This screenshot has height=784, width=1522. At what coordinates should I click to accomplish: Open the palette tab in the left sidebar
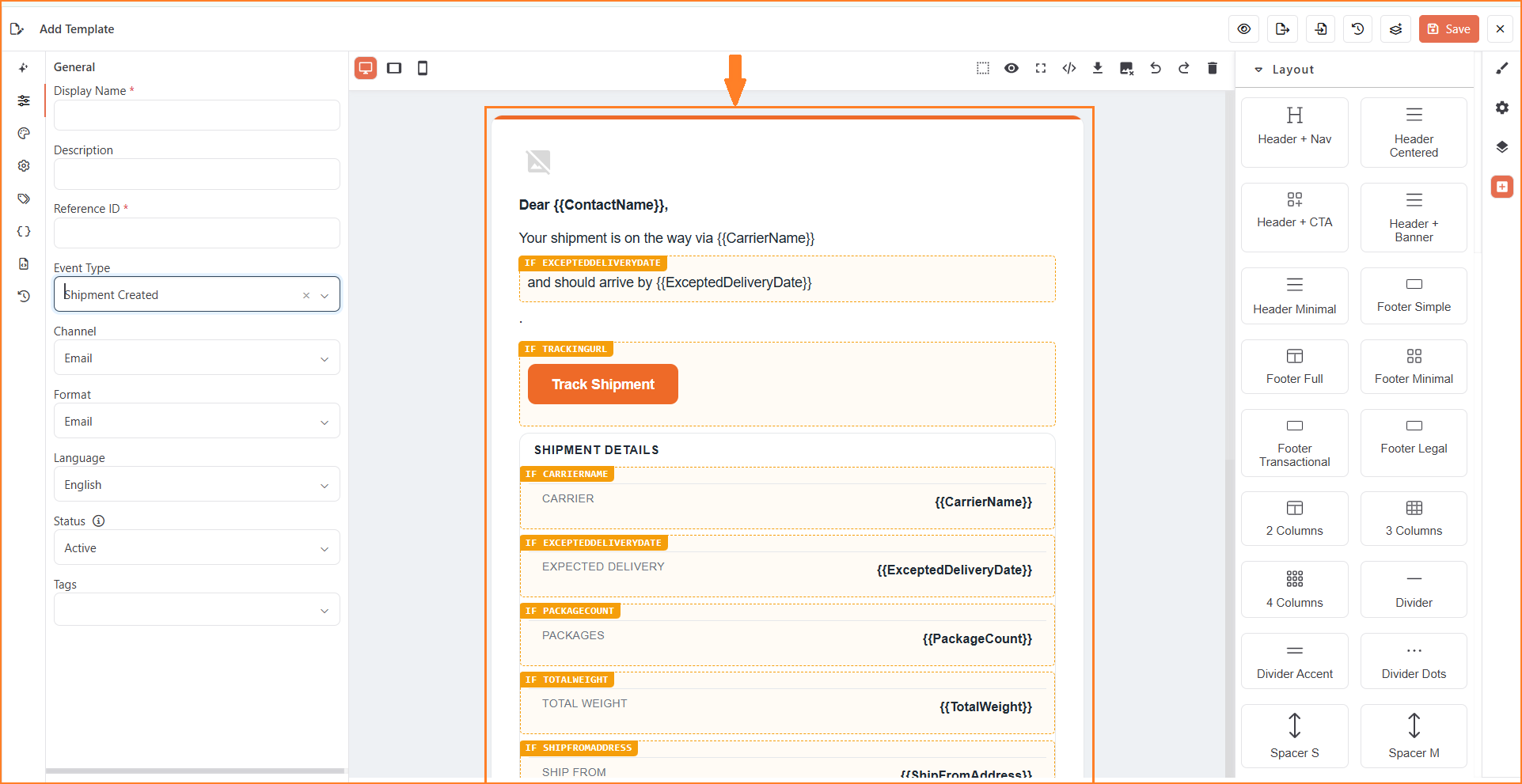tap(24, 133)
